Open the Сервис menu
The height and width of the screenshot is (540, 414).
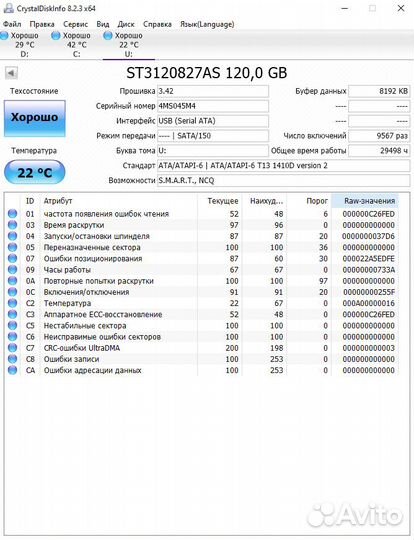75,24
